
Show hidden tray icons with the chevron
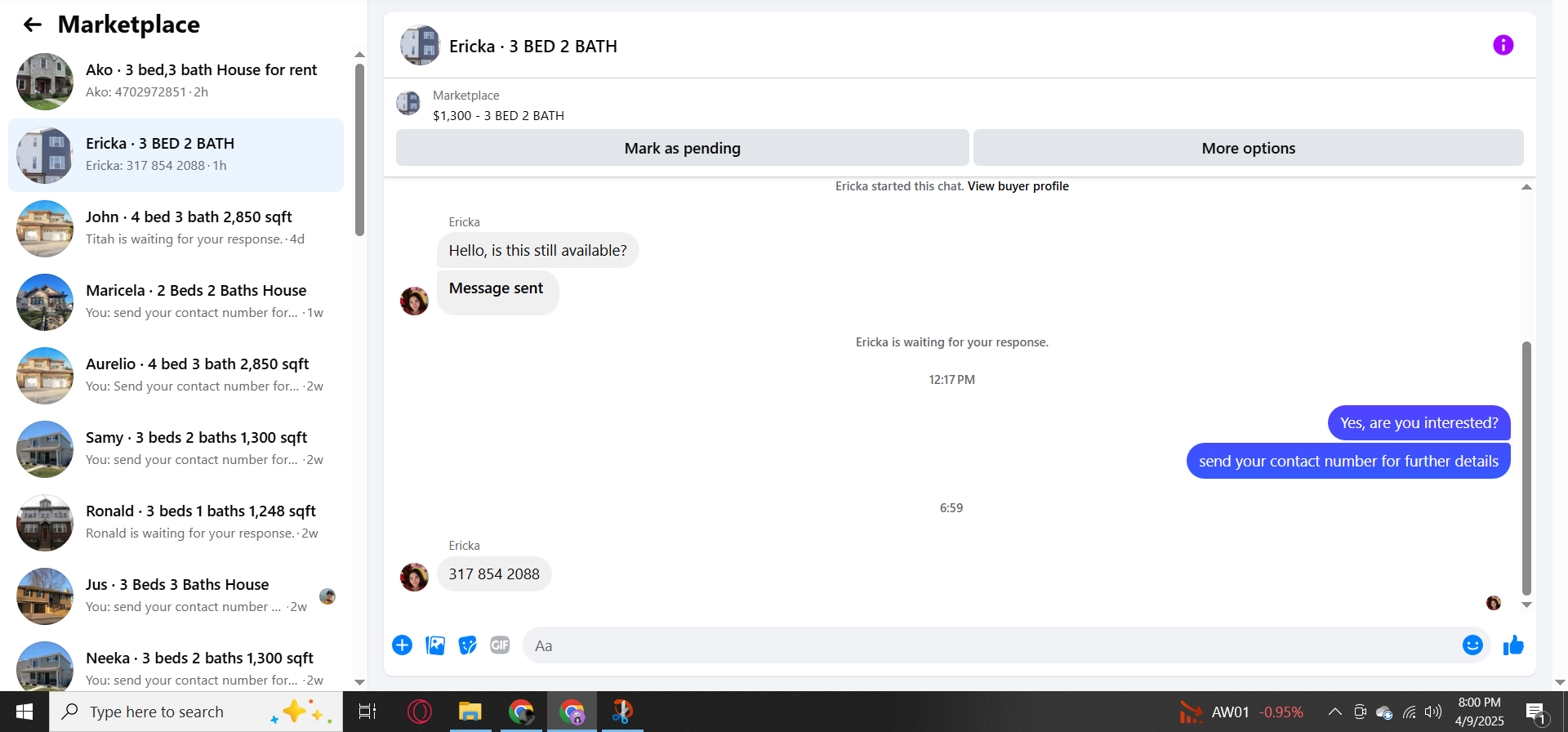coord(1335,712)
